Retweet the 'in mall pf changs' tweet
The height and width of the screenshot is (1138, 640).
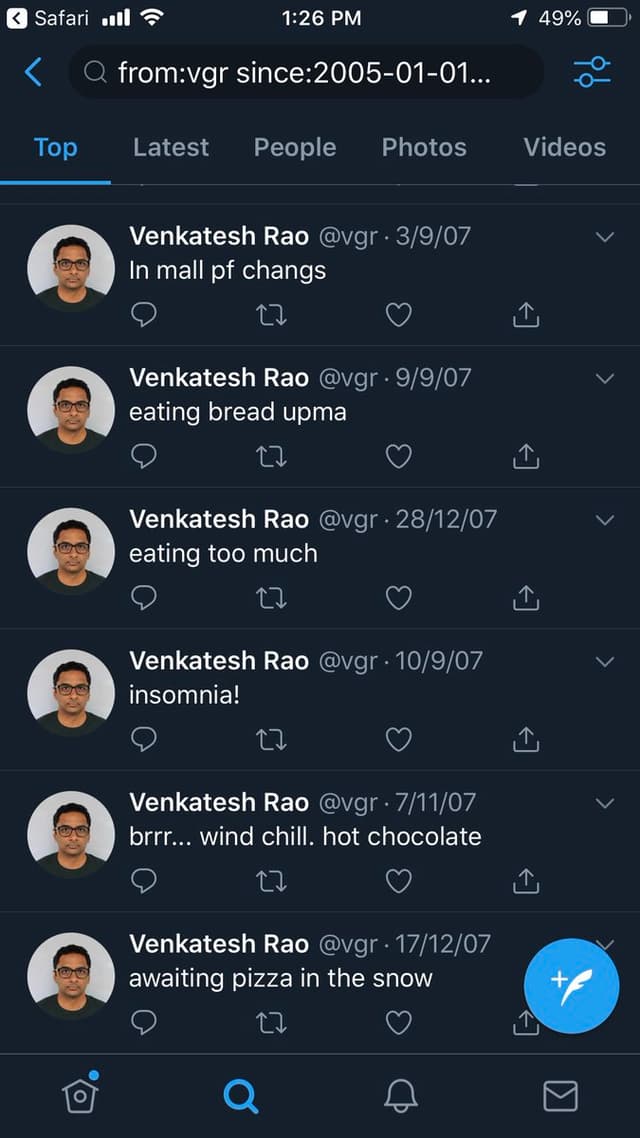point(270,314)
